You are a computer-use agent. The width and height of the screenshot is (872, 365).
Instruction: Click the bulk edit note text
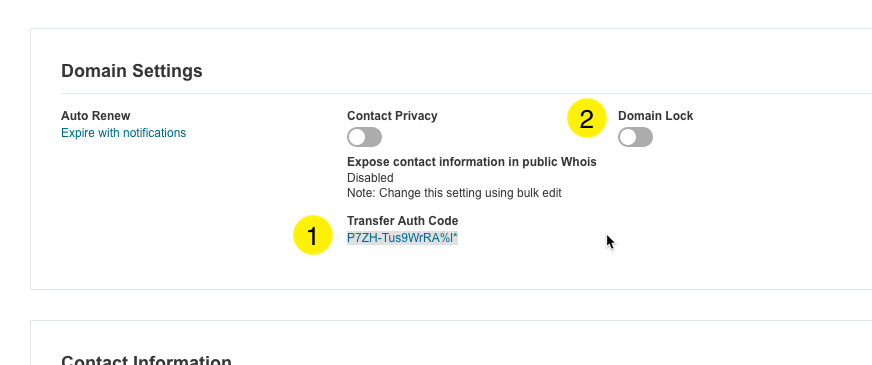point(454,193)
